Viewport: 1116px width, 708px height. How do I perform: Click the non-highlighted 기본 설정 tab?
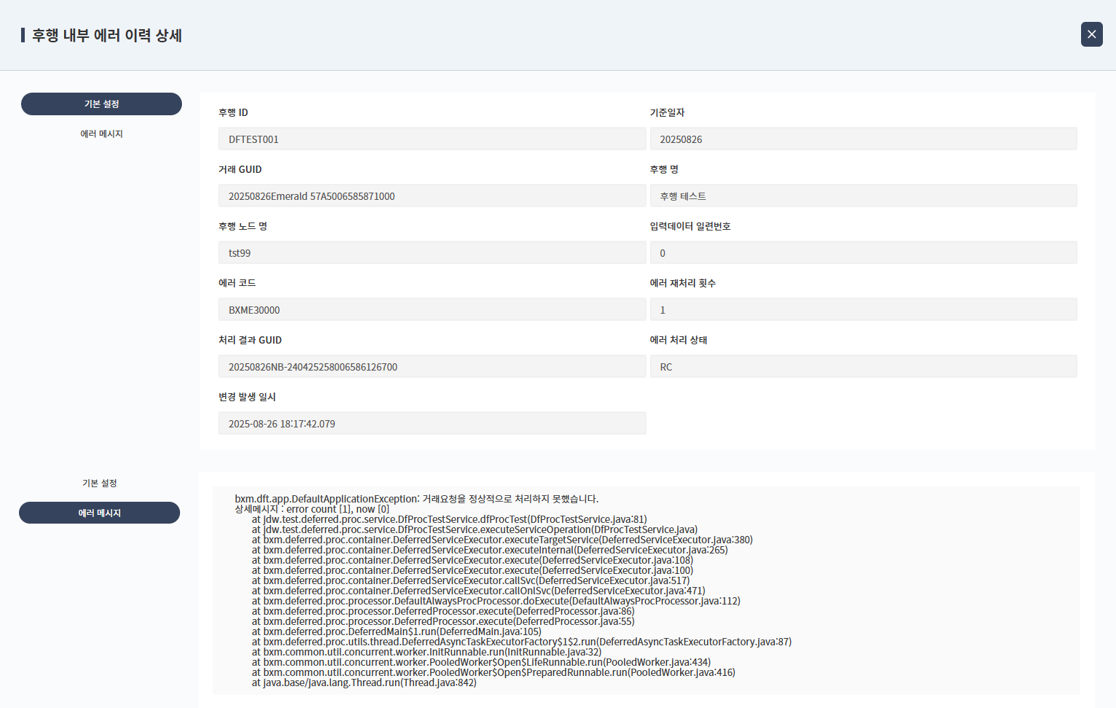100,483
